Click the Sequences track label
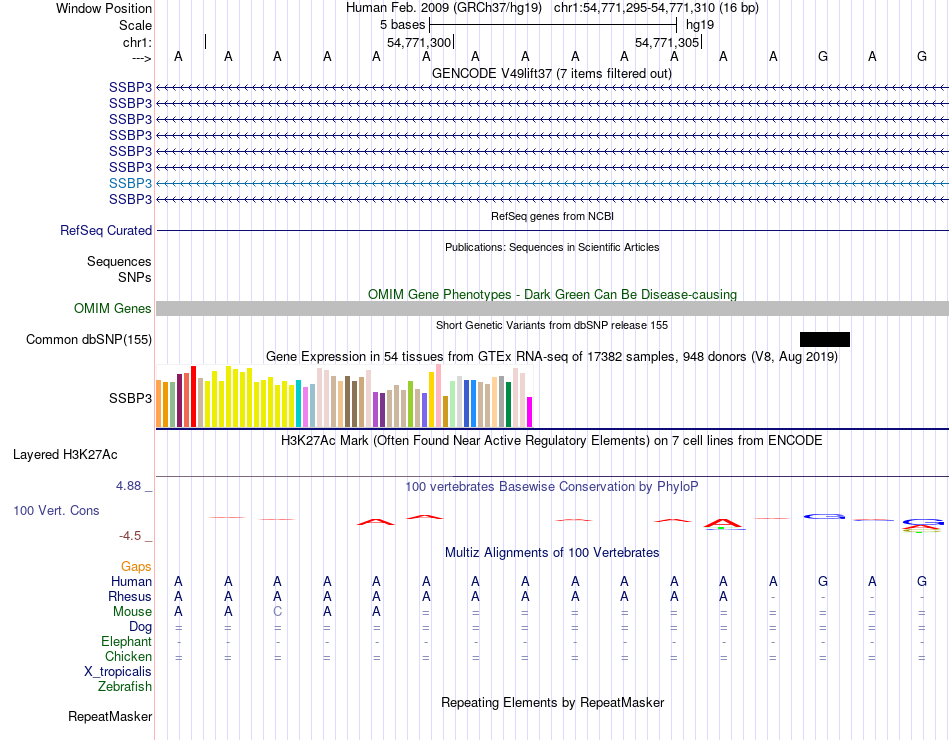 click(119, 261)
